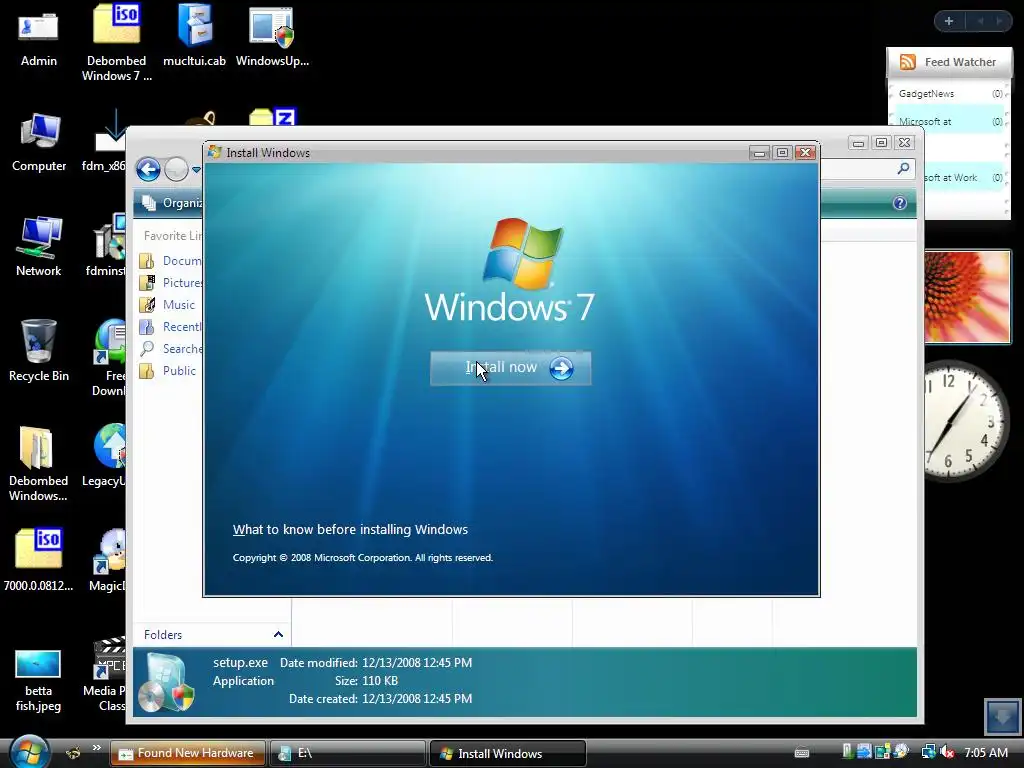Click the Feed Watcher gadget header
Viewport: 1024px width, 768px height.
(x=949, y=62)
